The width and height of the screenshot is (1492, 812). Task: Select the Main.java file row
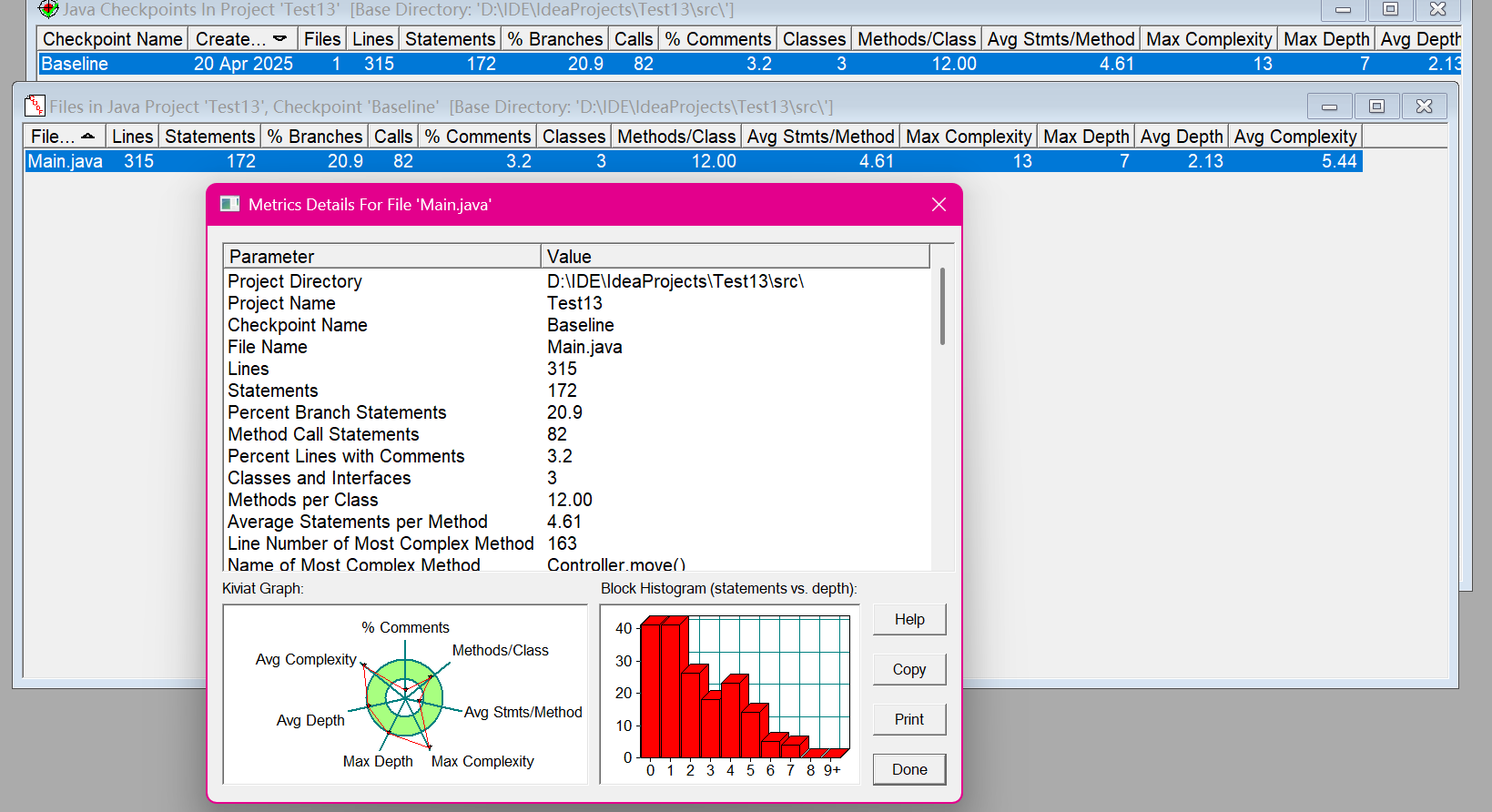pos(693,161)
